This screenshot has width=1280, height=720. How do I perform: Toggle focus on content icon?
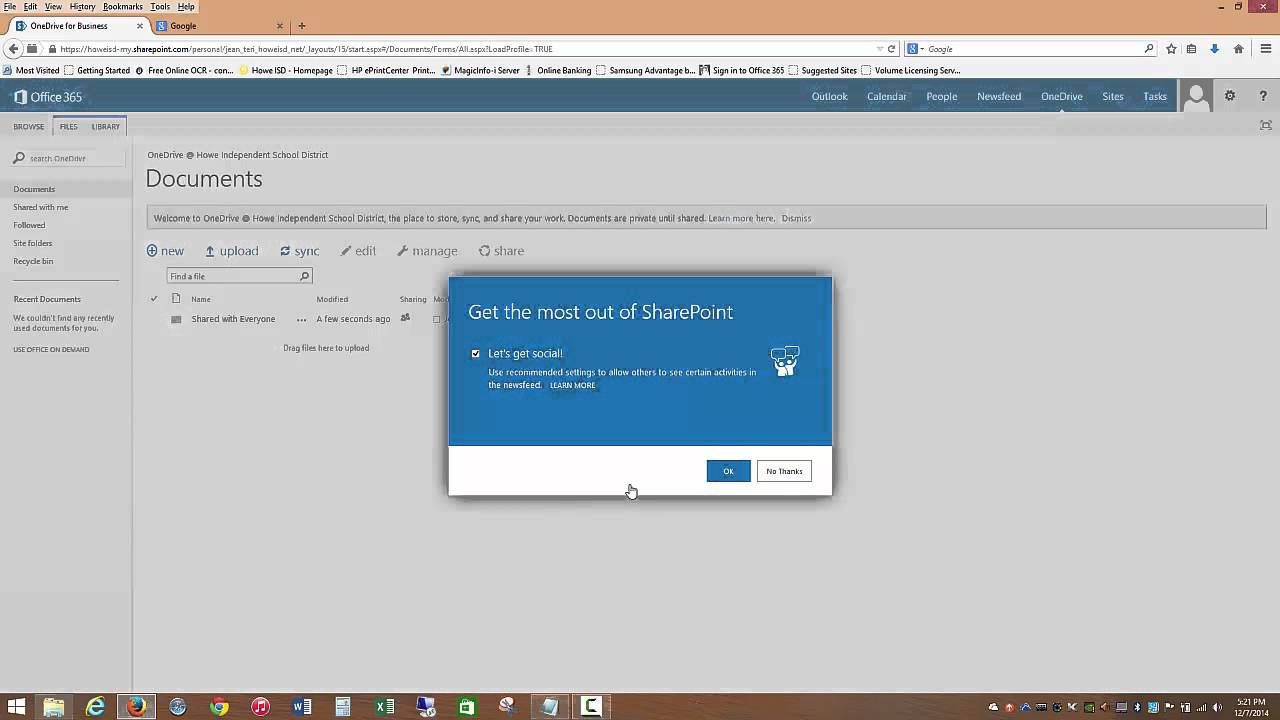(1266, 125)
